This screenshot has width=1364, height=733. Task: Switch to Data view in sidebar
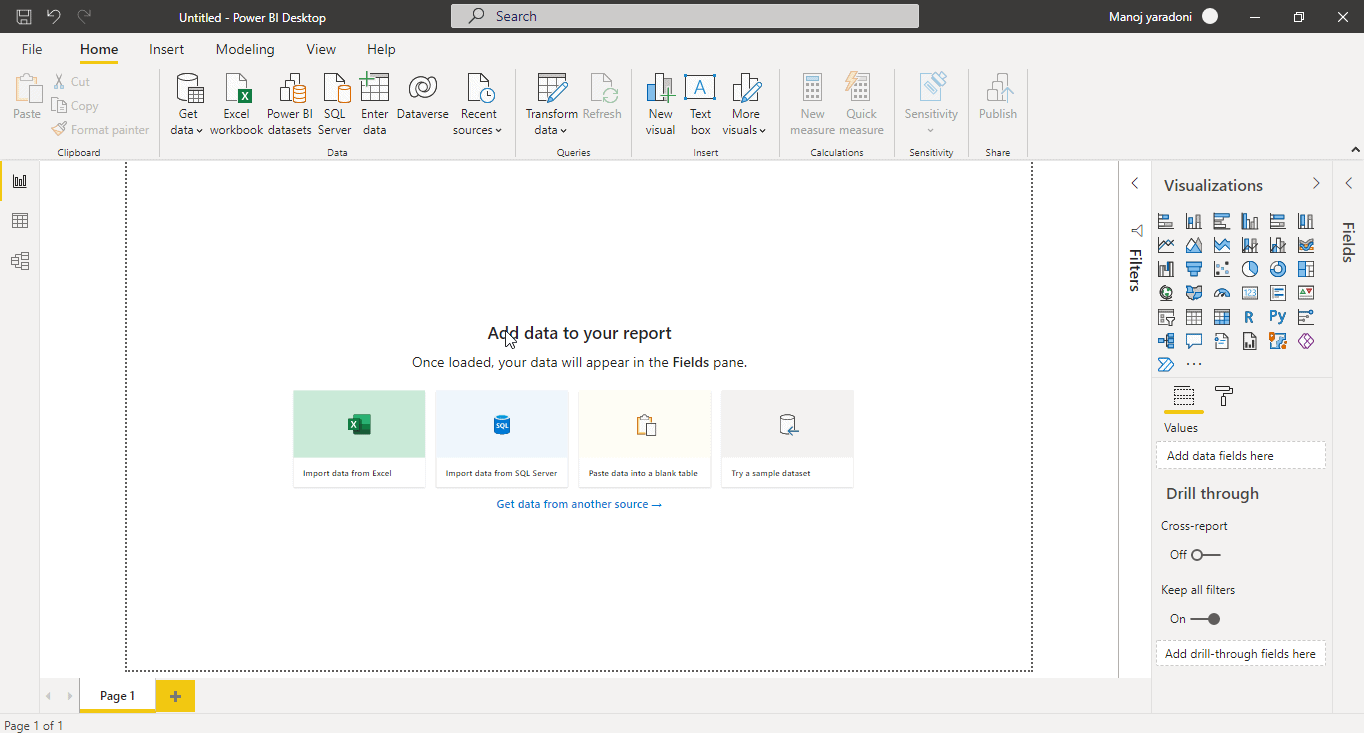20,221
